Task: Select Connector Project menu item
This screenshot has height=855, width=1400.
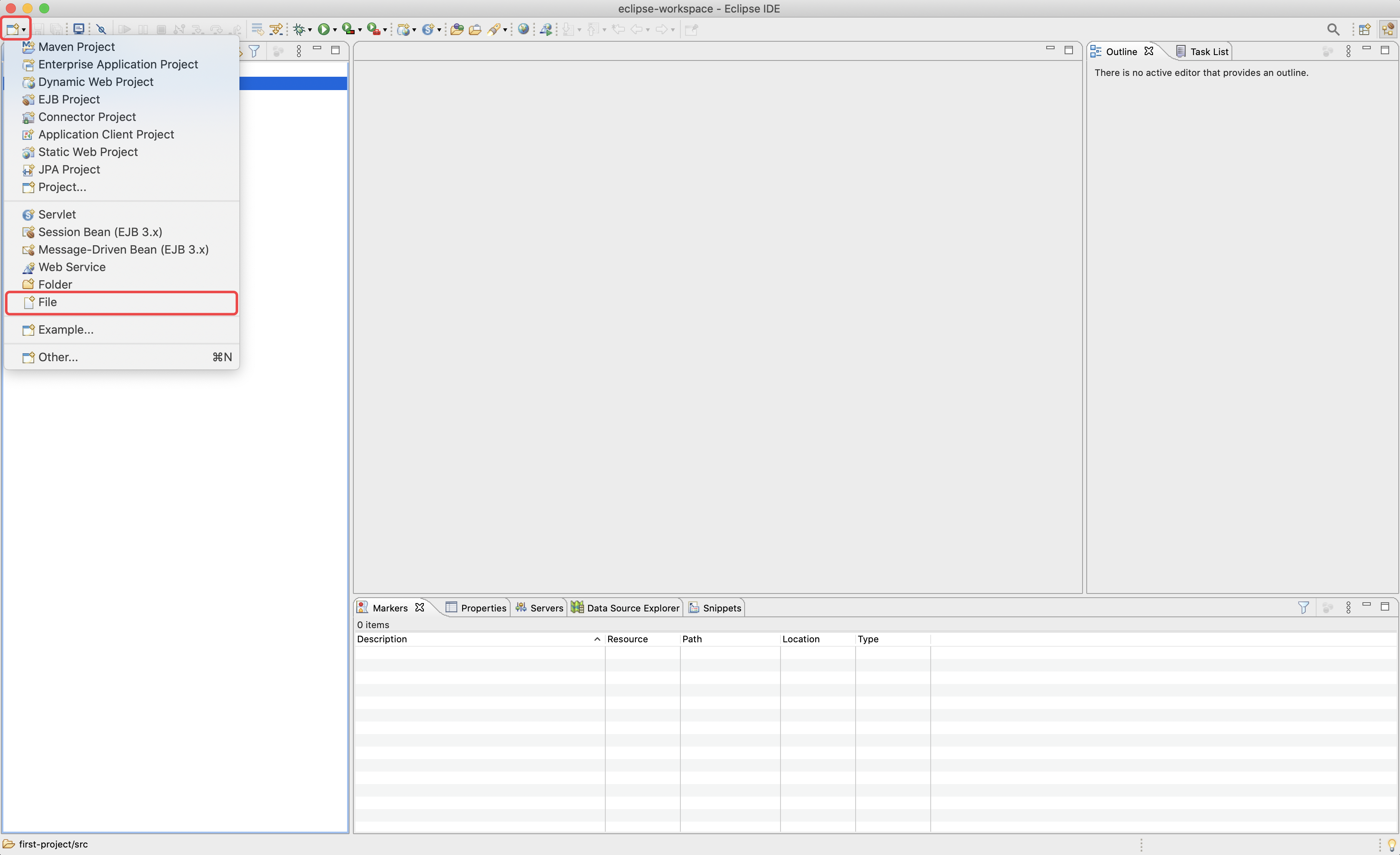Action: point(121,117)
